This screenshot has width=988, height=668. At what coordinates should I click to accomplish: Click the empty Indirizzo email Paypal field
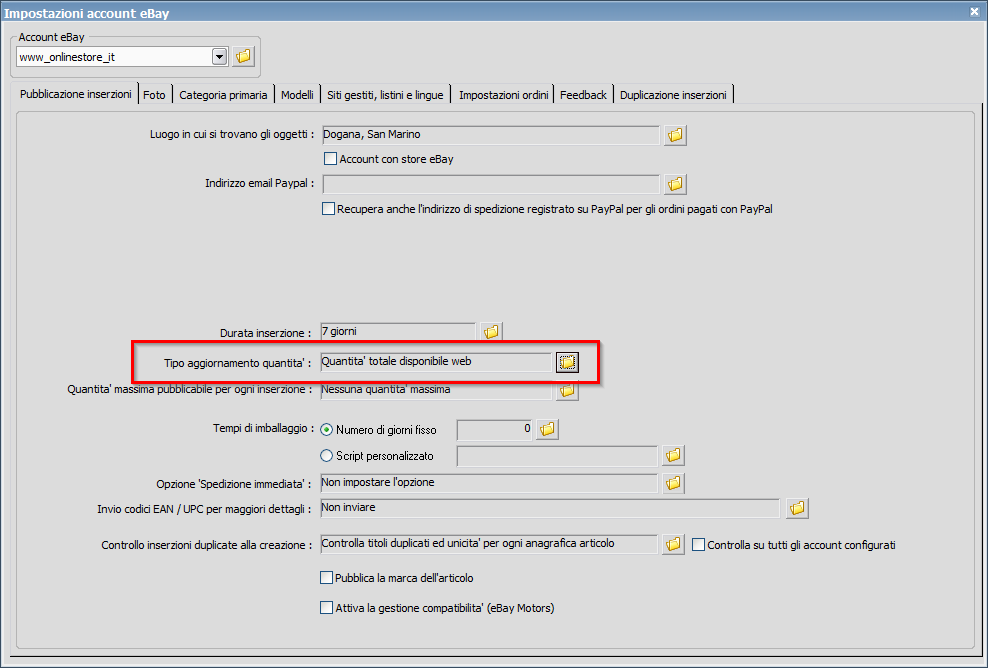click(x=491, y=184)
